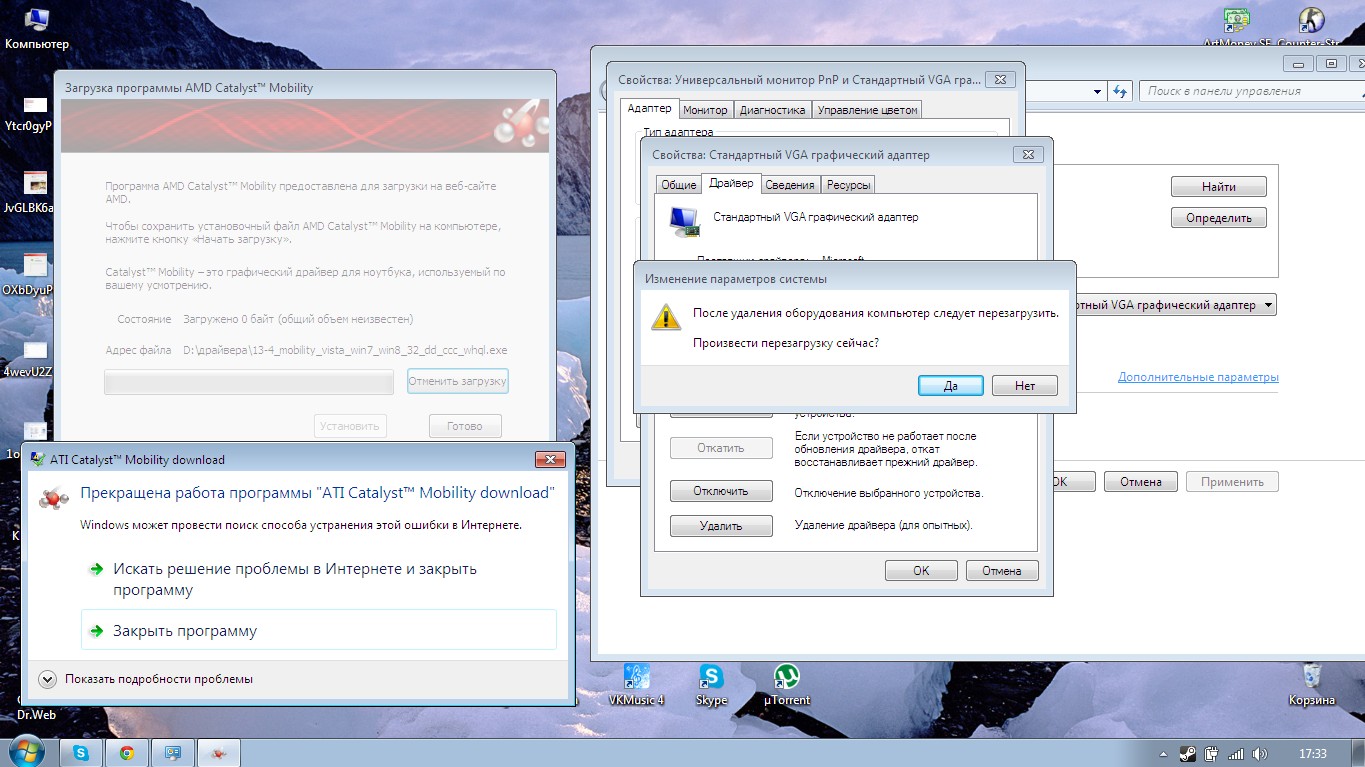Close VGA adapter properties dialog
The image size is (1365, 767).
1028,155
